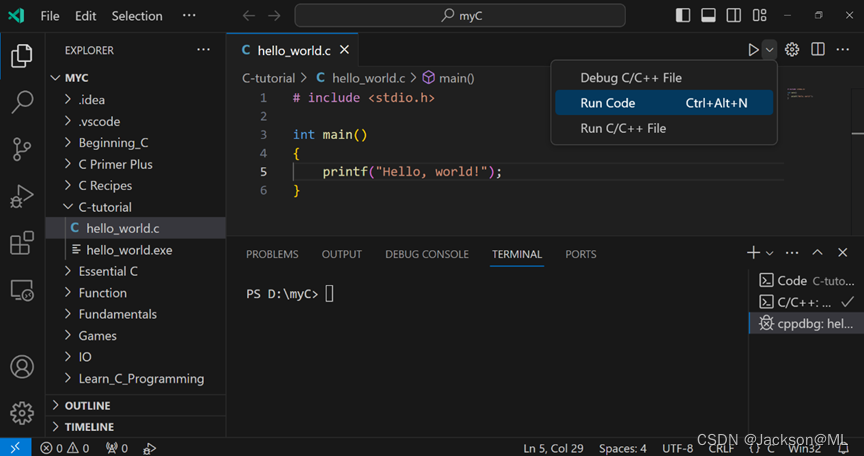
Task: Click the code minimap preview
Action: coord(800,93)
